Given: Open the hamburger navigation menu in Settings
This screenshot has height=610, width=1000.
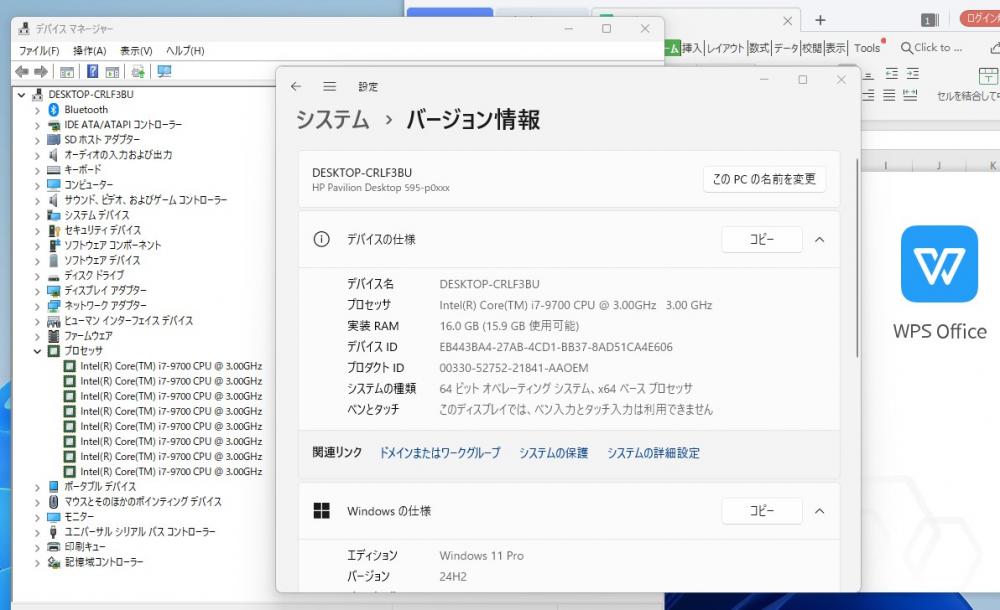Looking at the screenshot, I should point(329,86).
